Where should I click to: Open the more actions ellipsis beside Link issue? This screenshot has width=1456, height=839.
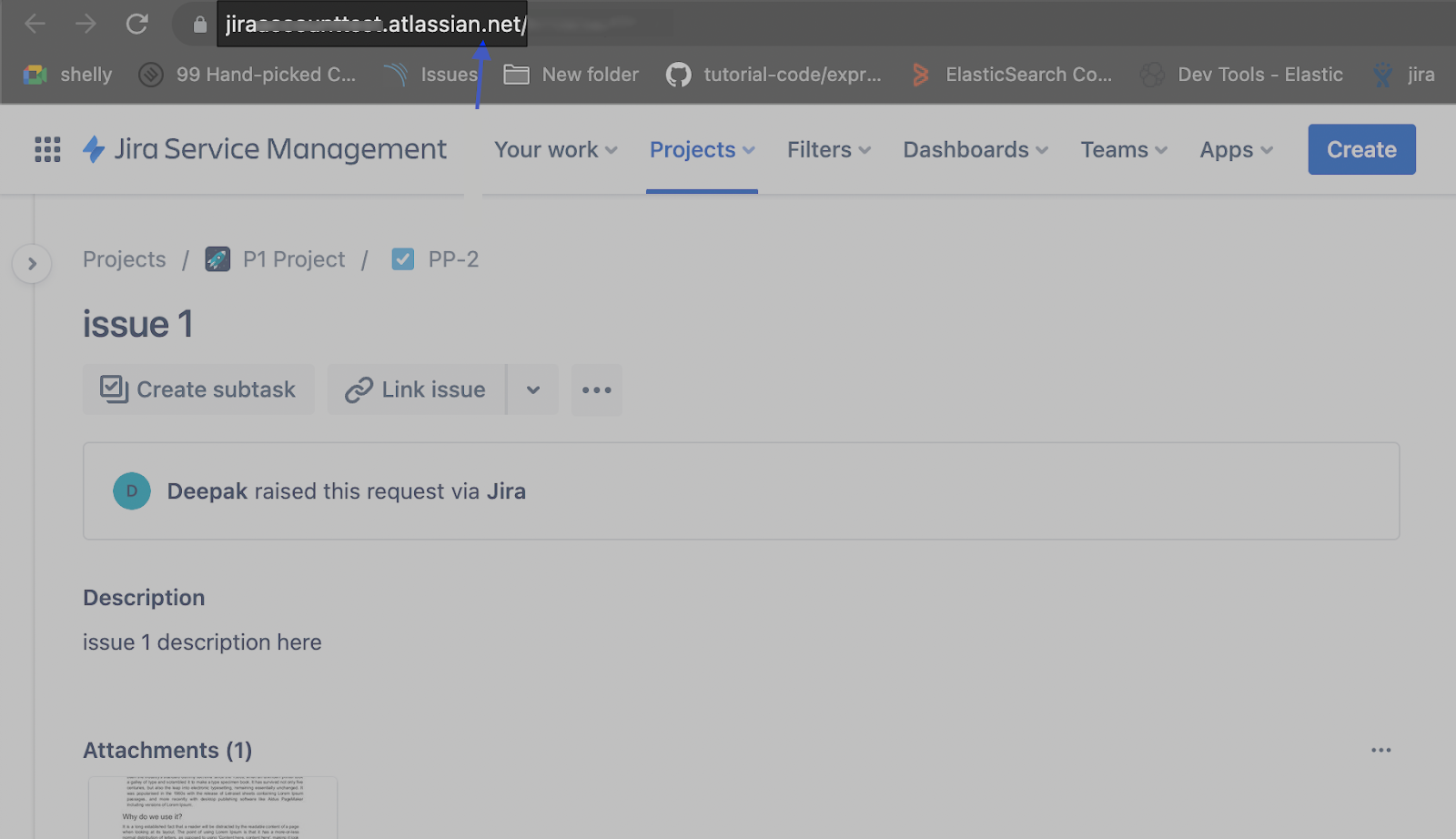click(x=597, y=390)
